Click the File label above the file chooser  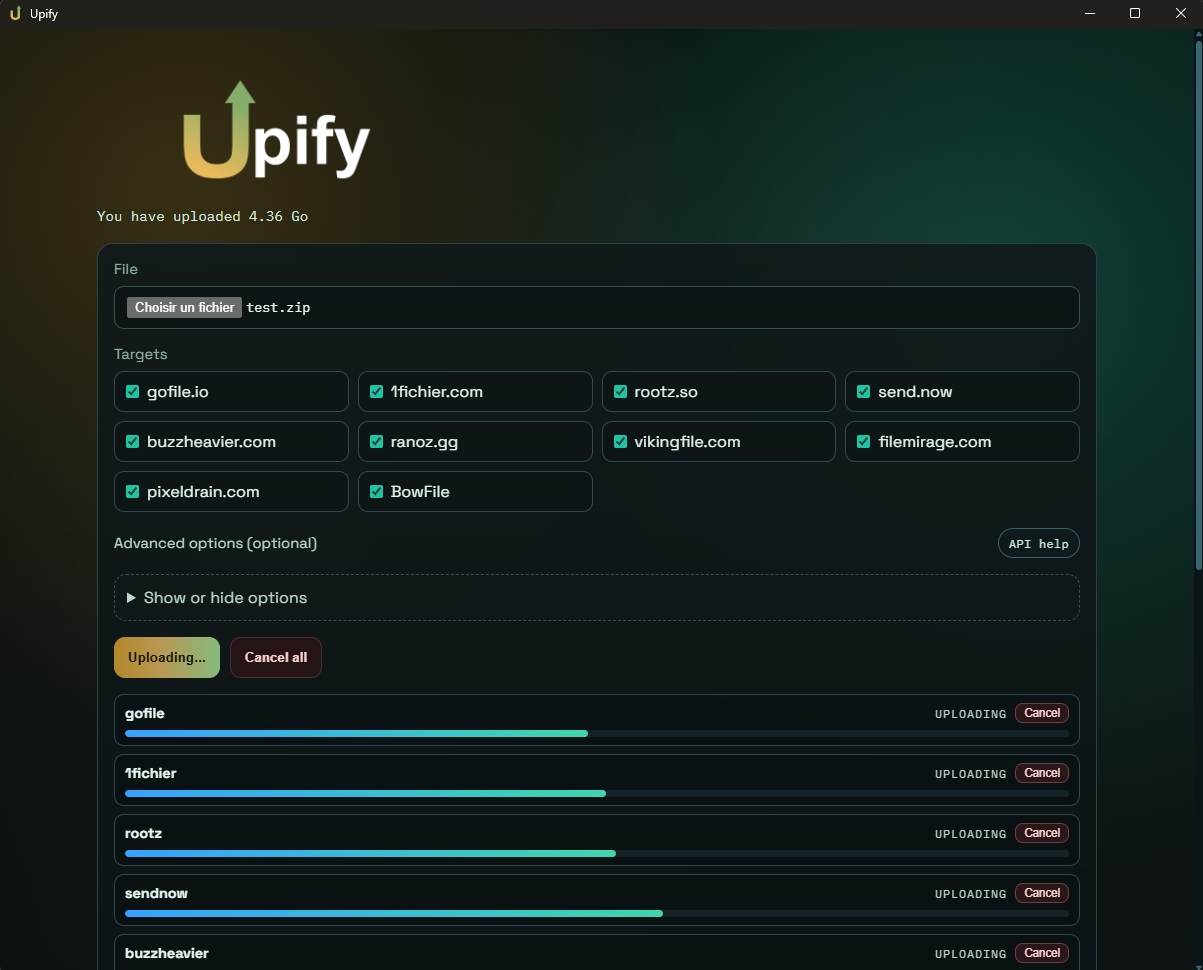pos(126,269)
